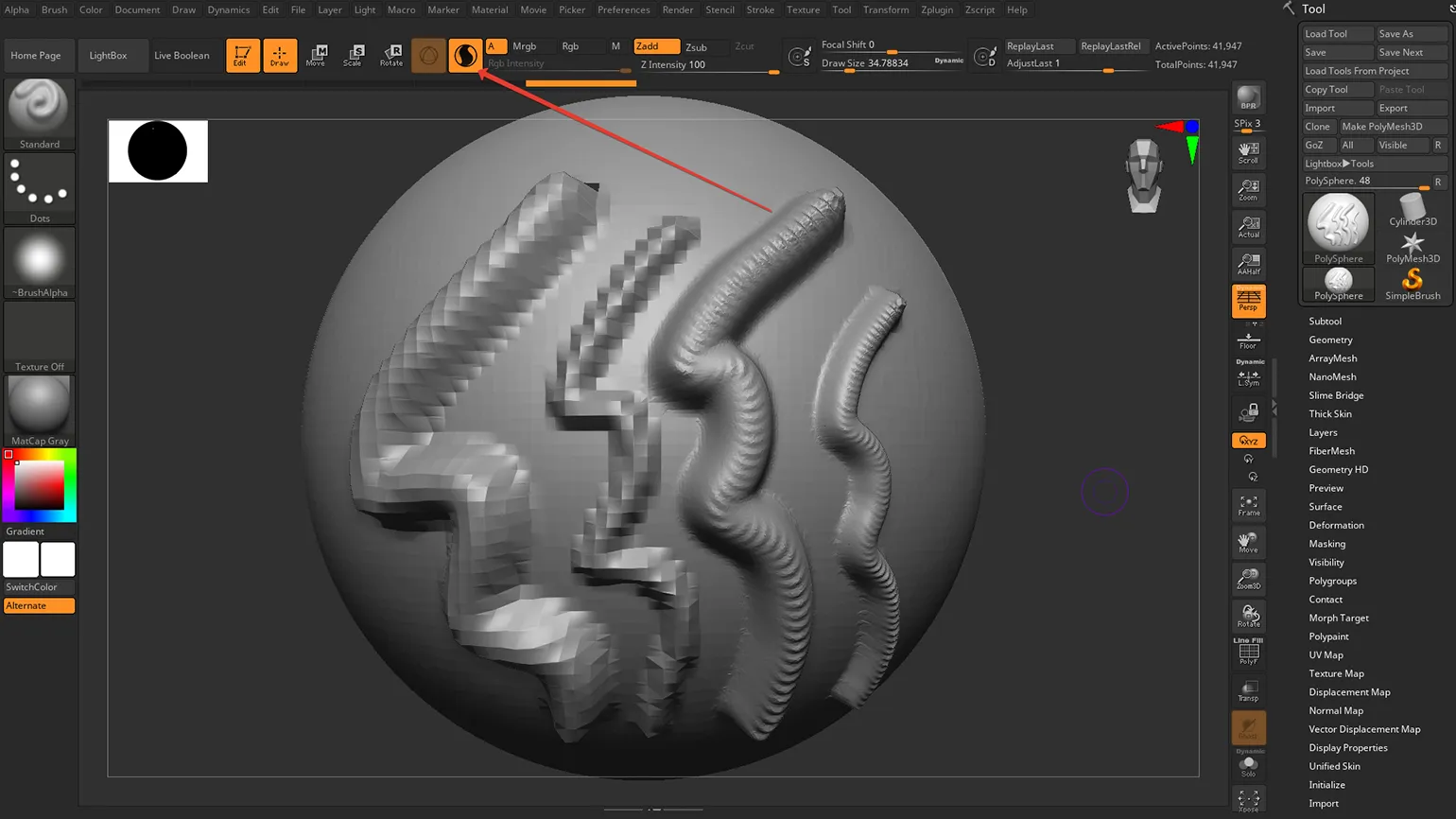1456x819 pixels.
Task: Click the Zoom3D navigation icon
Action: coord(1248,579)
